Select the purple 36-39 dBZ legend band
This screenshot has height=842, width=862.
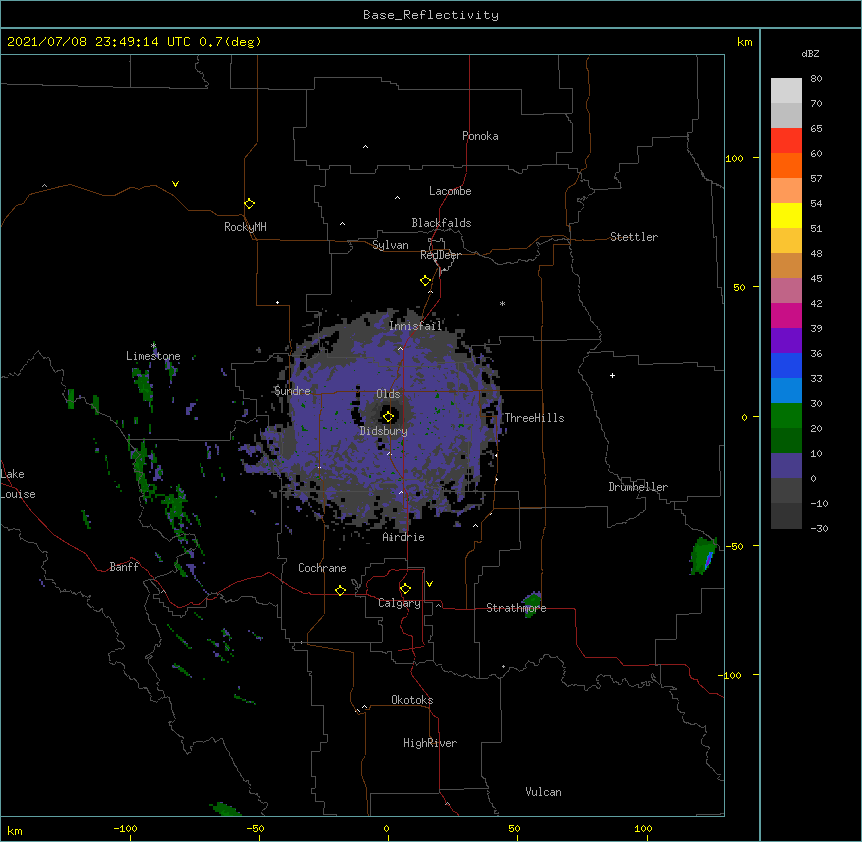pos(786,341)
